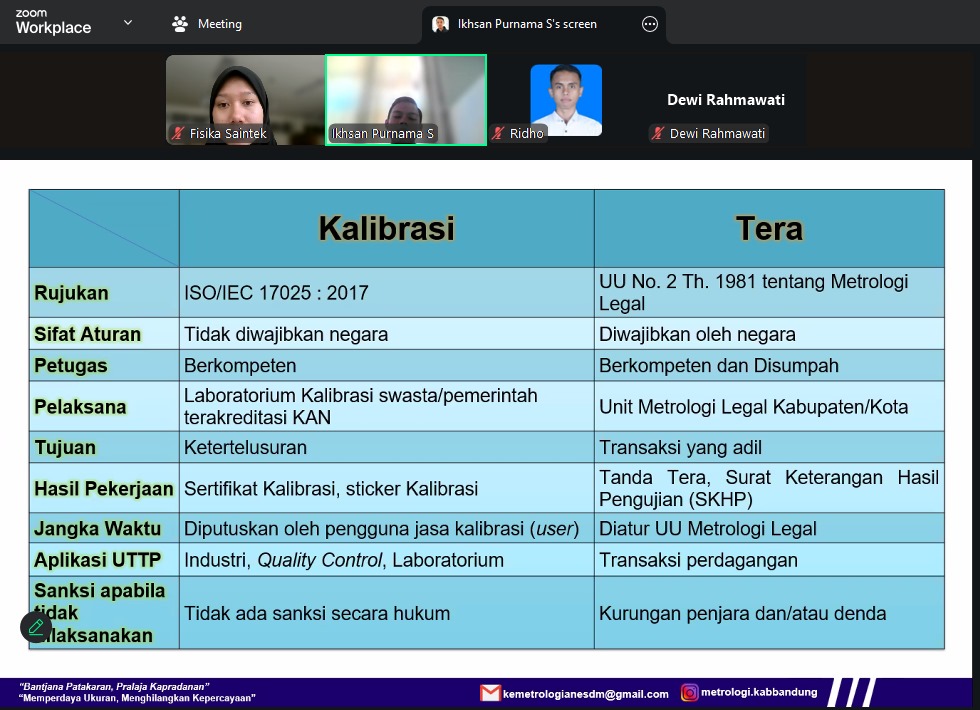Click the muted microphone icon on Ridho
Image resolution: width=980 pixels, height=710 pixels.
pos(498,133)
